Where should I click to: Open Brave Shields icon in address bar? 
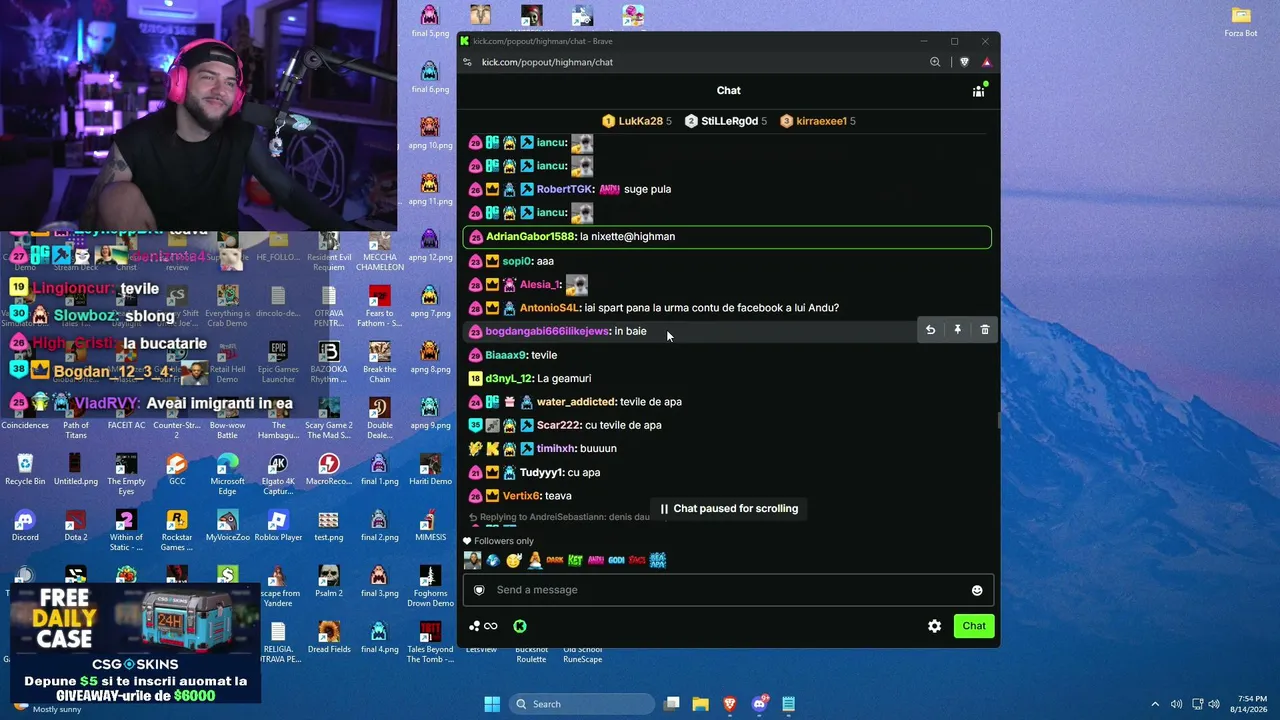click(964, 62)
